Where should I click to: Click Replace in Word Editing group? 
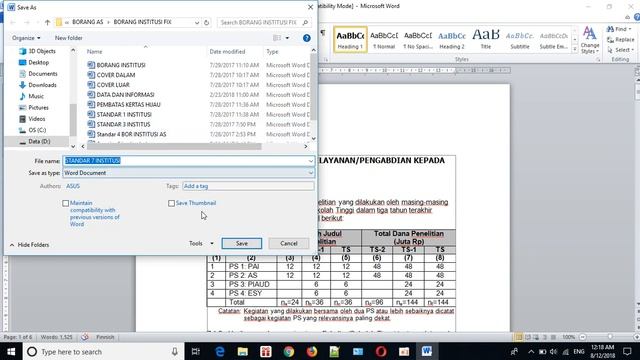pos(620,40)
